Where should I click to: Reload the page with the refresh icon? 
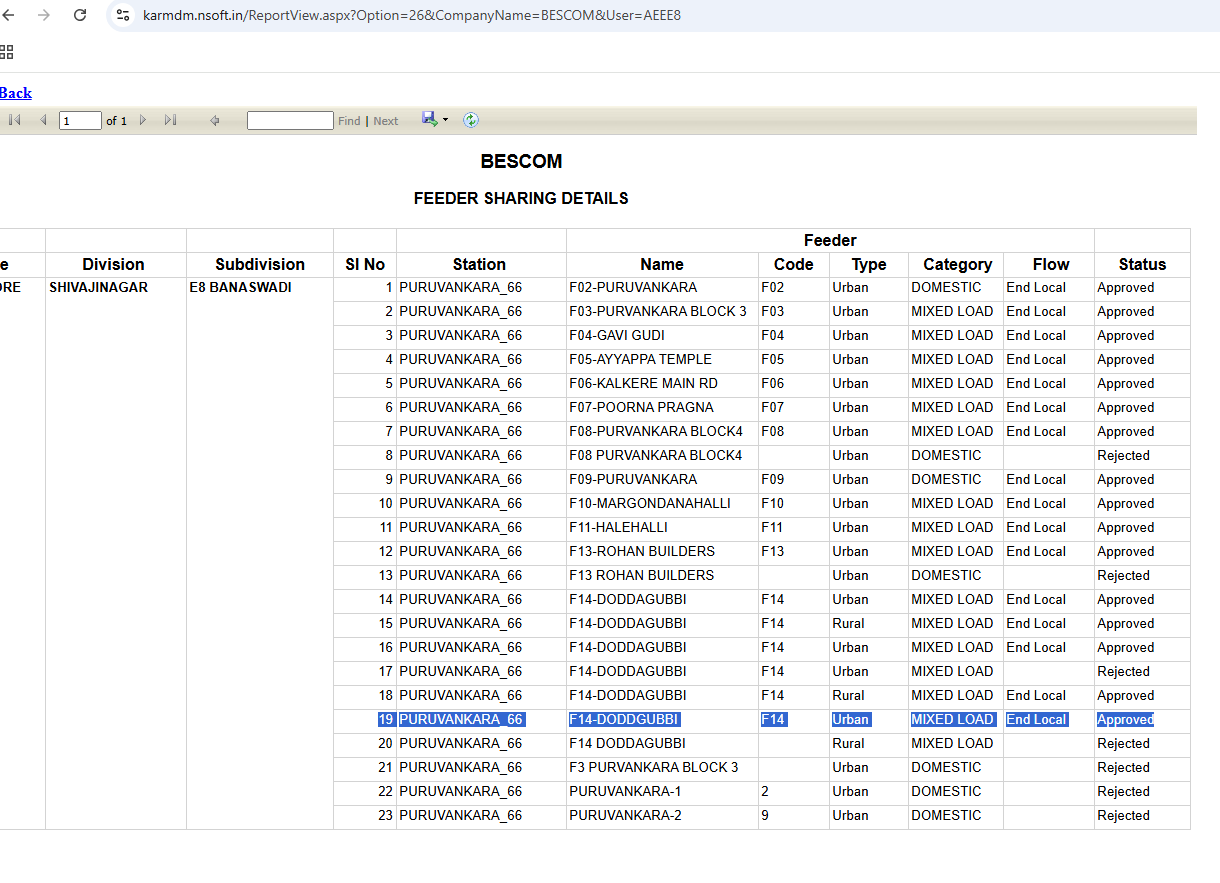(80, 15)
